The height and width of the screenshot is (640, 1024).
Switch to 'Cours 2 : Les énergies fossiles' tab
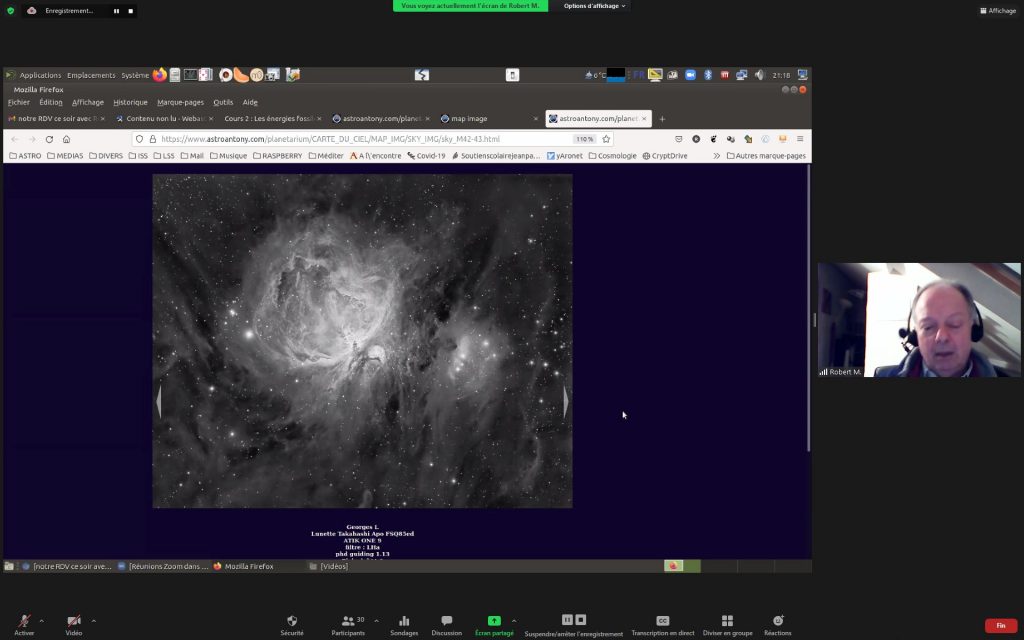click(272, 119)
